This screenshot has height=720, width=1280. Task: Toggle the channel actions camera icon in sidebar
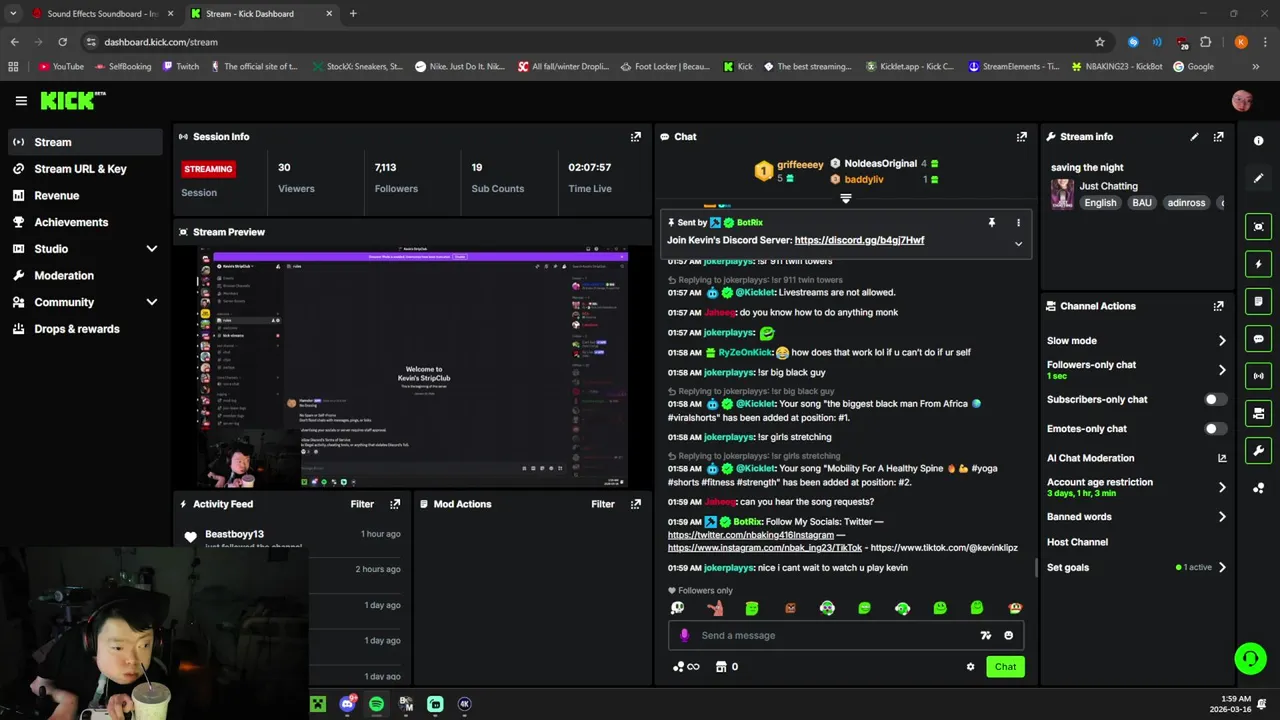click(1259, 413)
